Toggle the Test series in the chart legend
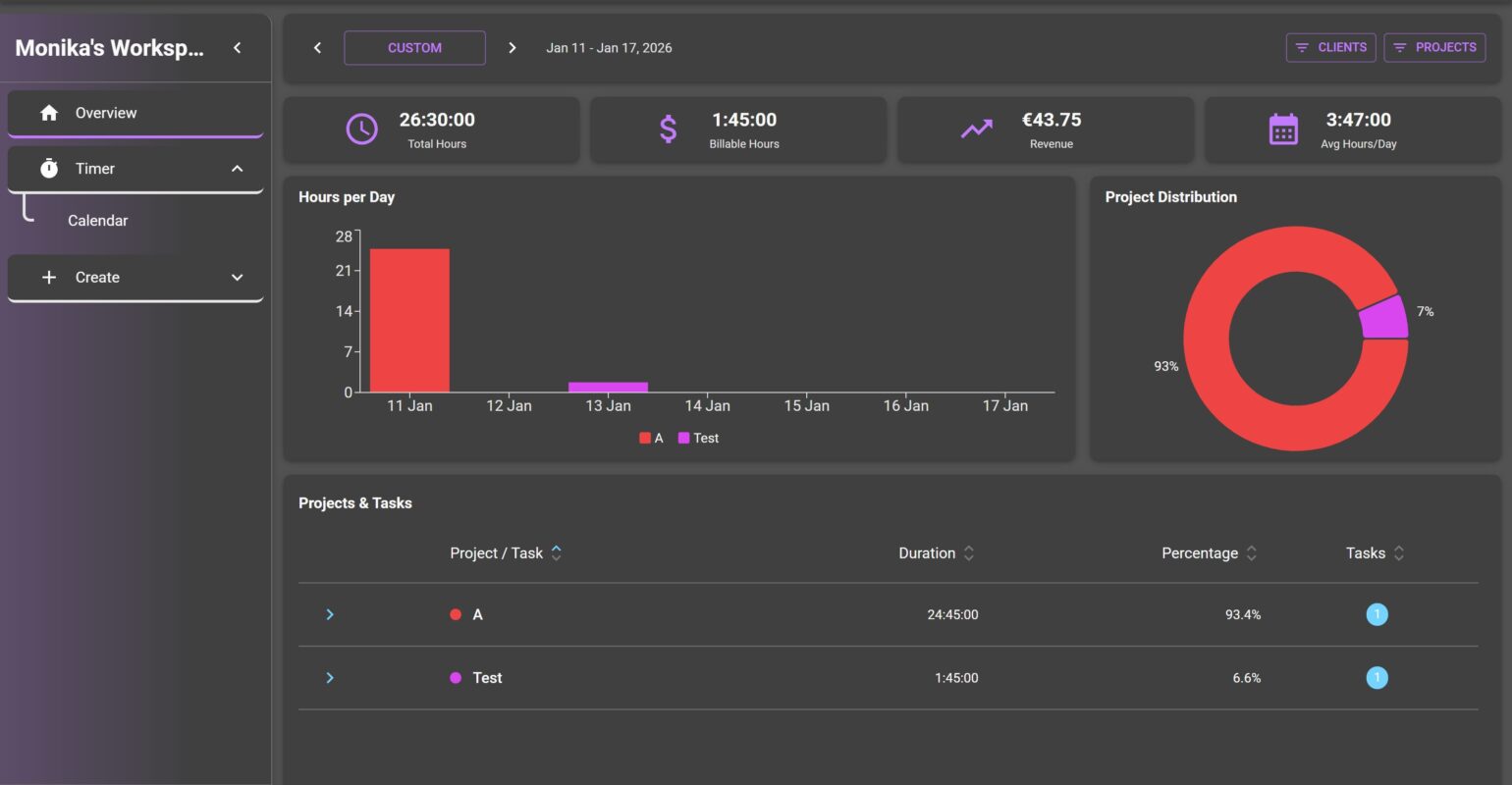The height and width of the screenshot is (785, 1512). (x=698, y=439)
